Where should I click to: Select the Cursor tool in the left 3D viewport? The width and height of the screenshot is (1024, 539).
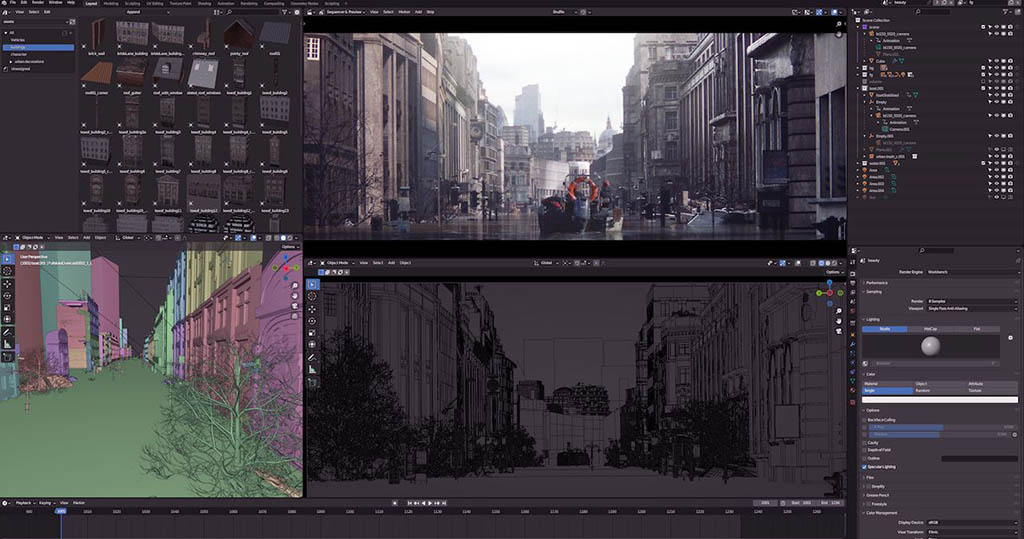coord(7,270)
